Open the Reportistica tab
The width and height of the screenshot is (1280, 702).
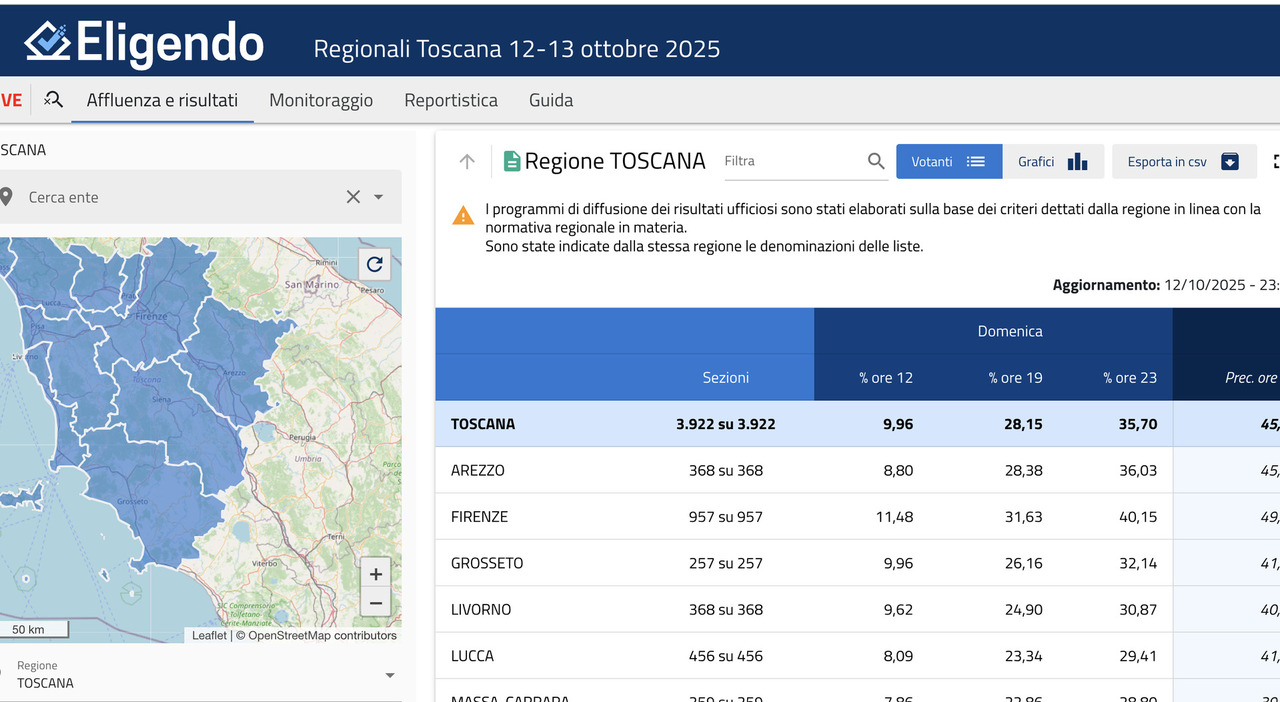point(451,100)
